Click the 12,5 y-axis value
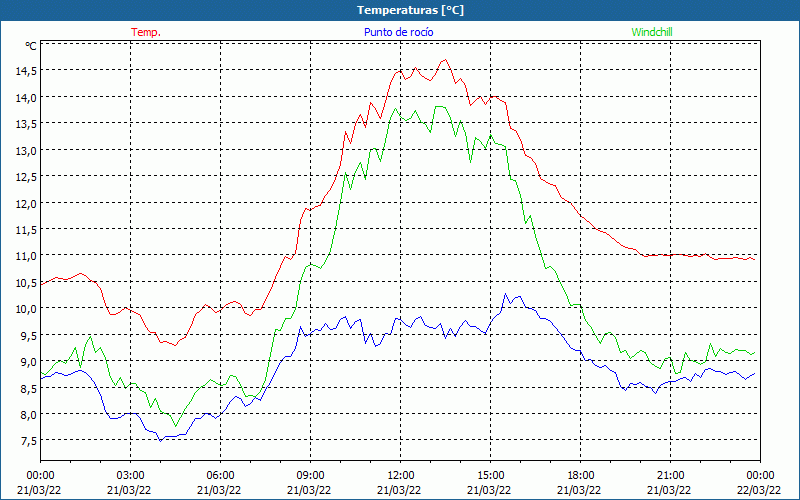The height and width of the screenshot is (500, 800). click(26, 177)
